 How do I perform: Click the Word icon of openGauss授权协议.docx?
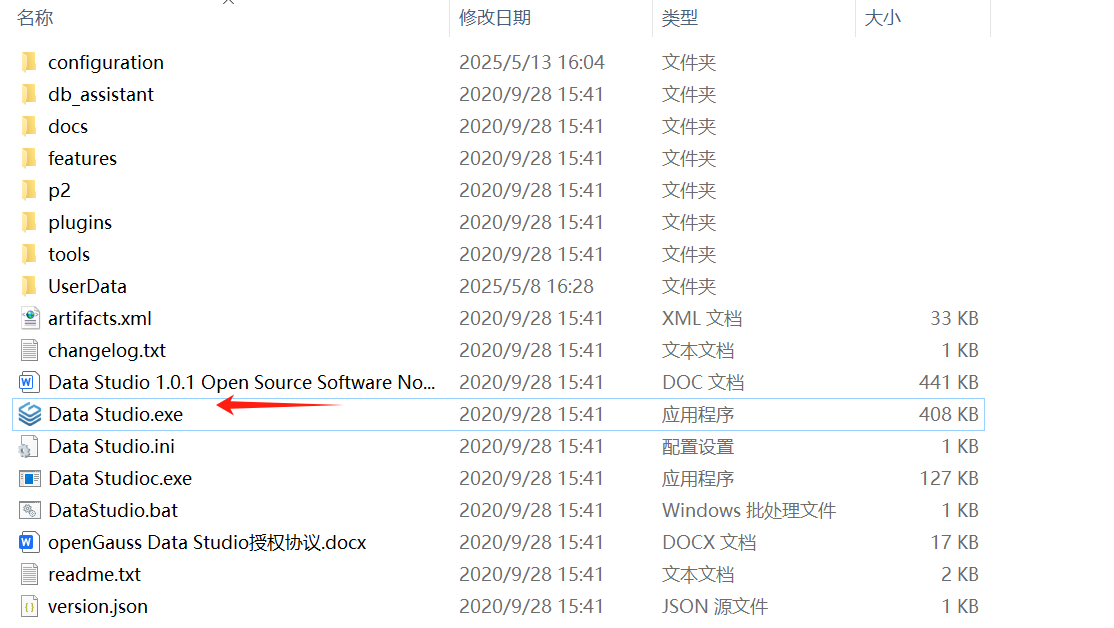coord(30,542)
